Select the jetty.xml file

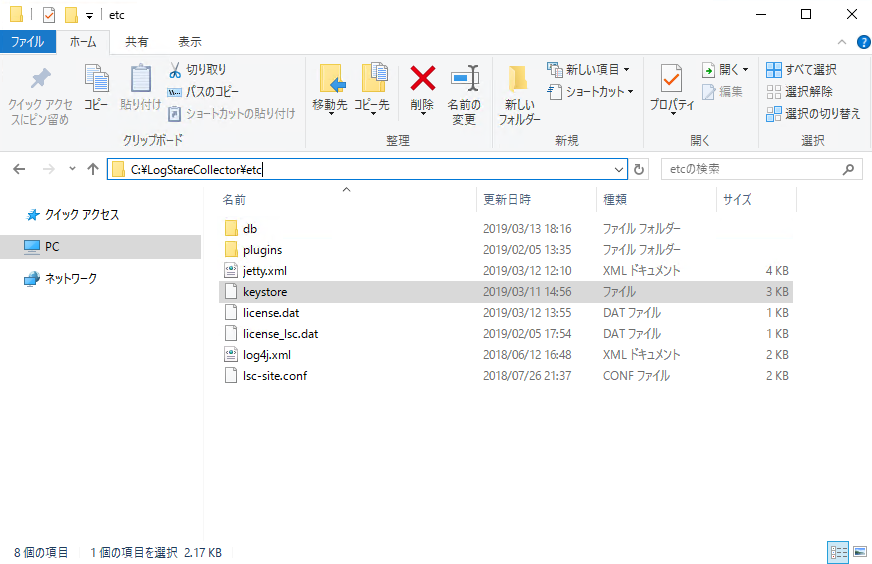pos(506,271)
